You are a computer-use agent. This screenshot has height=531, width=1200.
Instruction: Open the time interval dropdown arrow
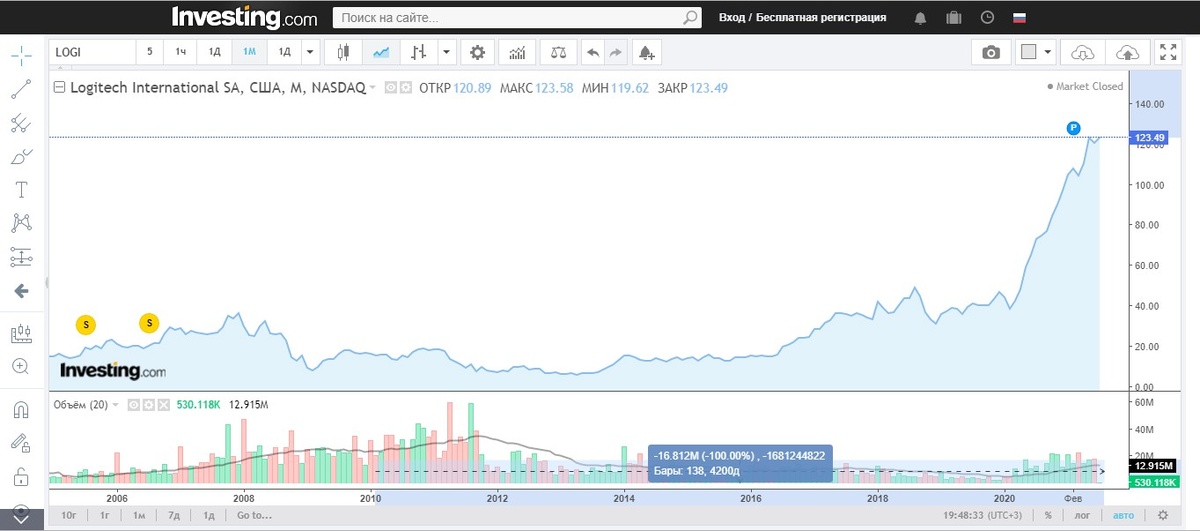click(310, 52)
